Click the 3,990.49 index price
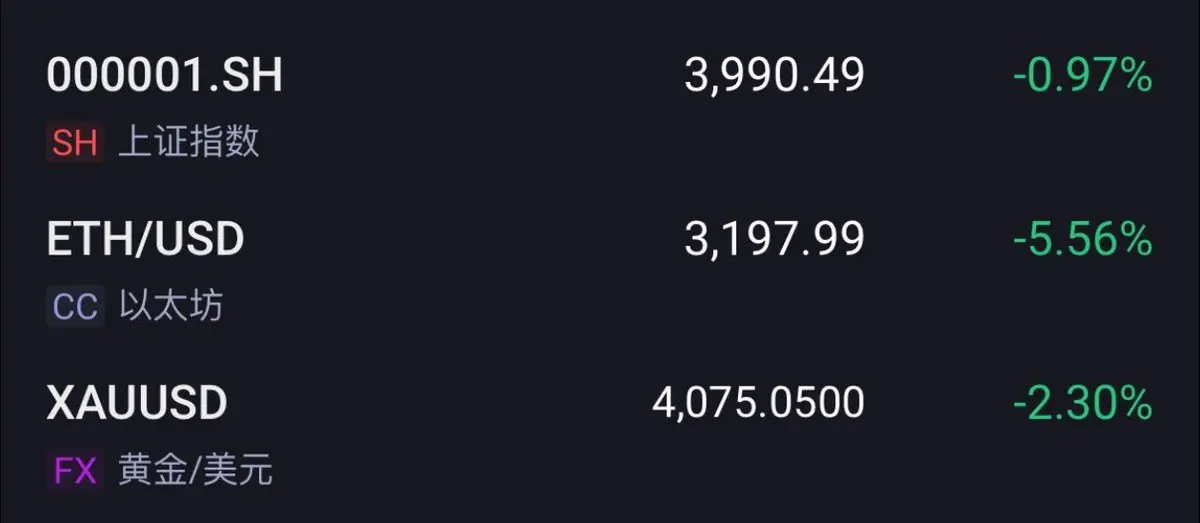 (x=774, y=76)
